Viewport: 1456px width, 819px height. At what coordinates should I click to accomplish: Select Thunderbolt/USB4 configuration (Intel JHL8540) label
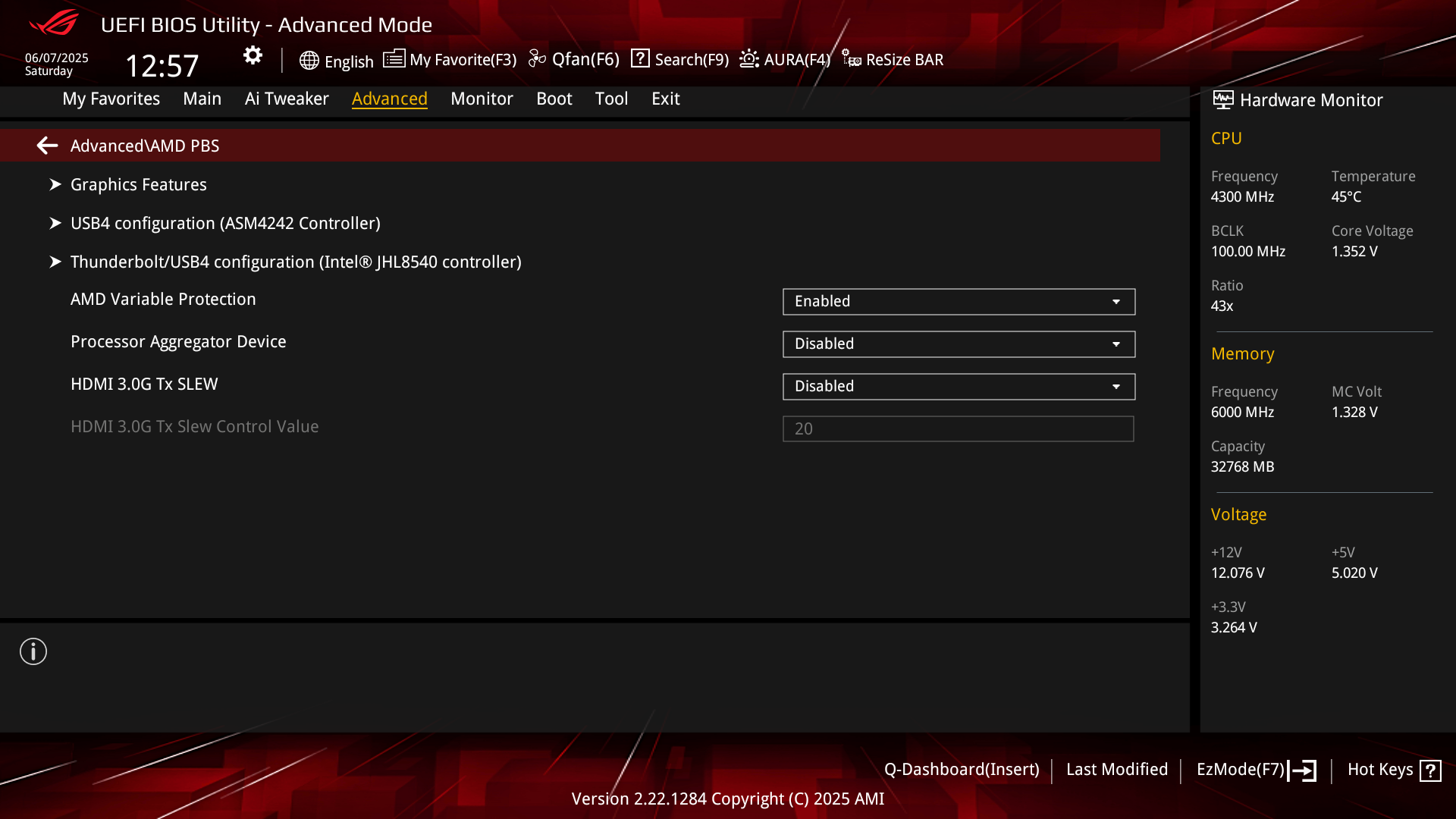coord(296,262)
